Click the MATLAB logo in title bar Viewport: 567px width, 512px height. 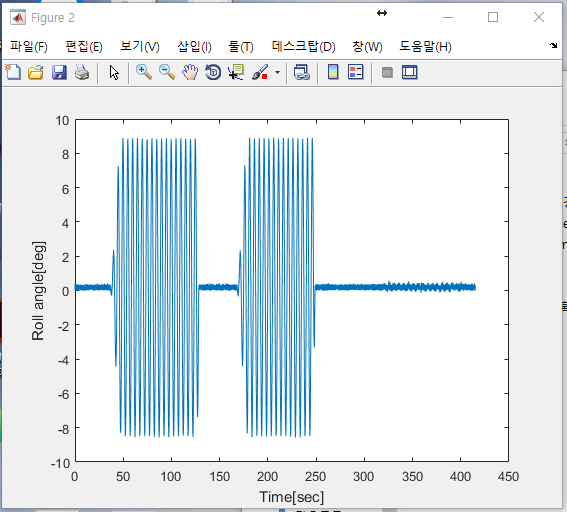18,17
